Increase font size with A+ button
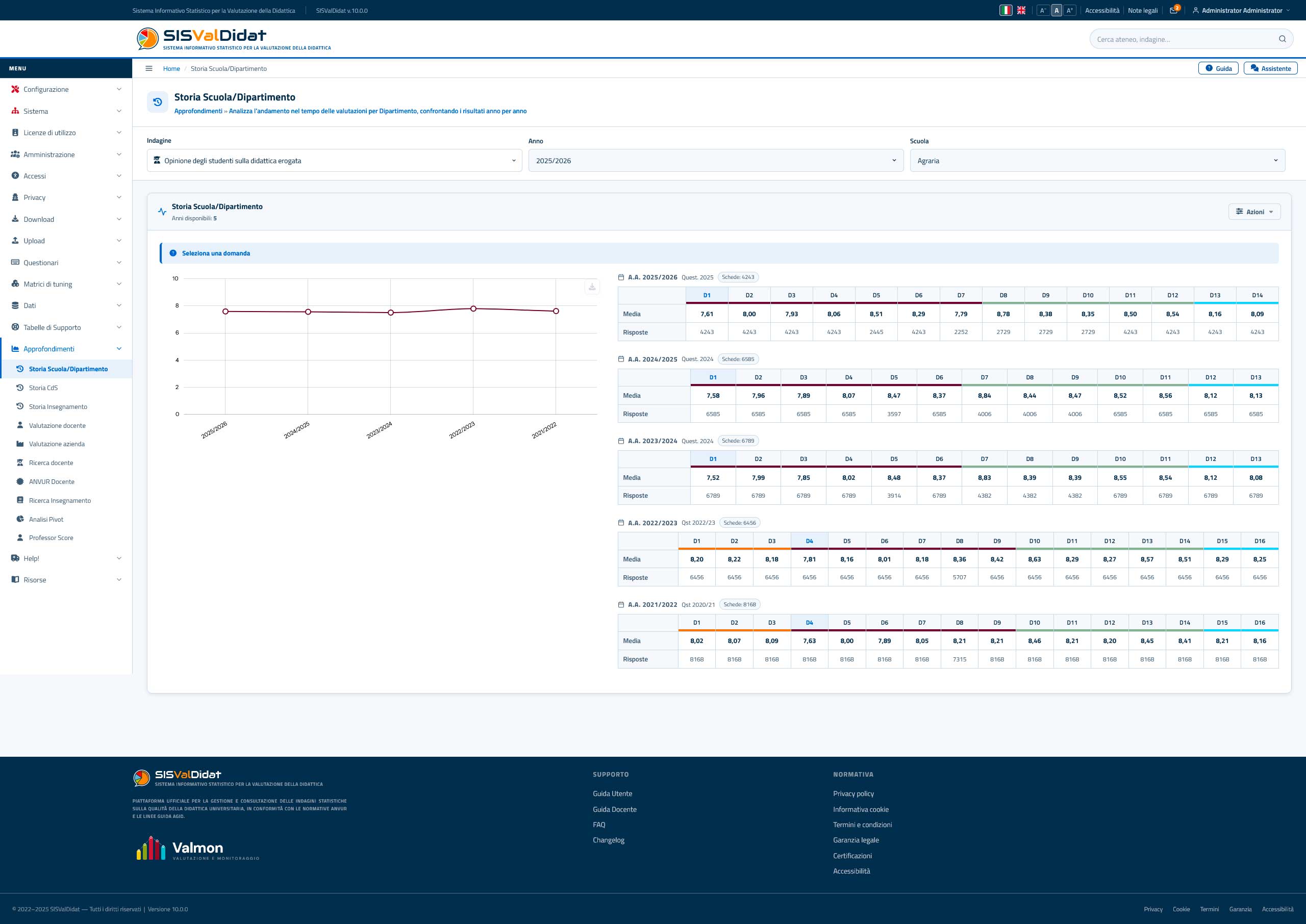The height and width of the screenshot is (924, 1306). click(x=1070, y=10)
